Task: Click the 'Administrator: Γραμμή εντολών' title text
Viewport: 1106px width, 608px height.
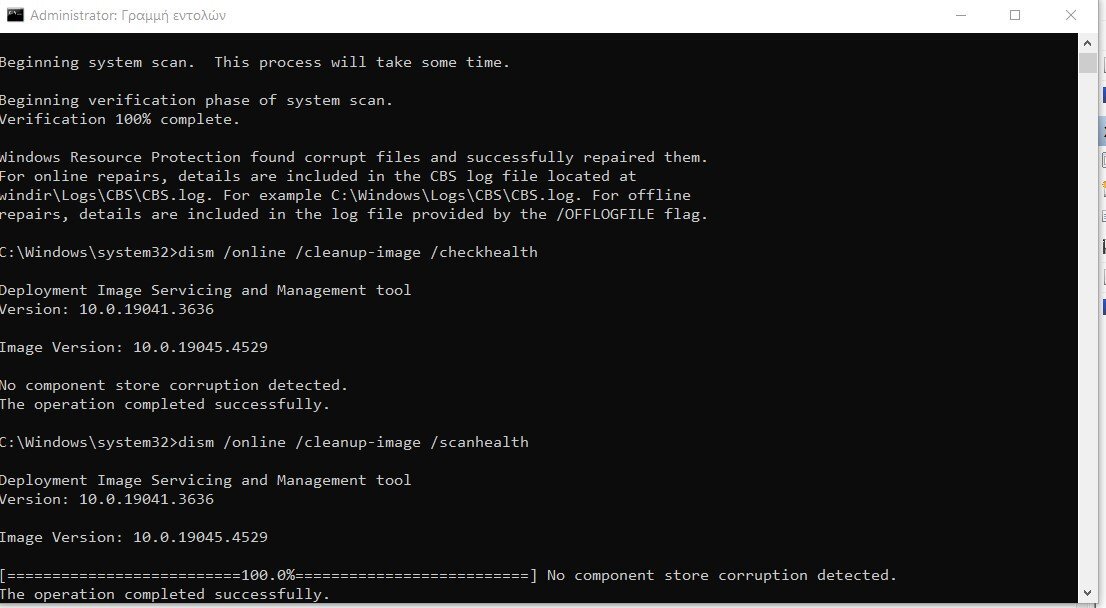Action: (x=128, y=16)
